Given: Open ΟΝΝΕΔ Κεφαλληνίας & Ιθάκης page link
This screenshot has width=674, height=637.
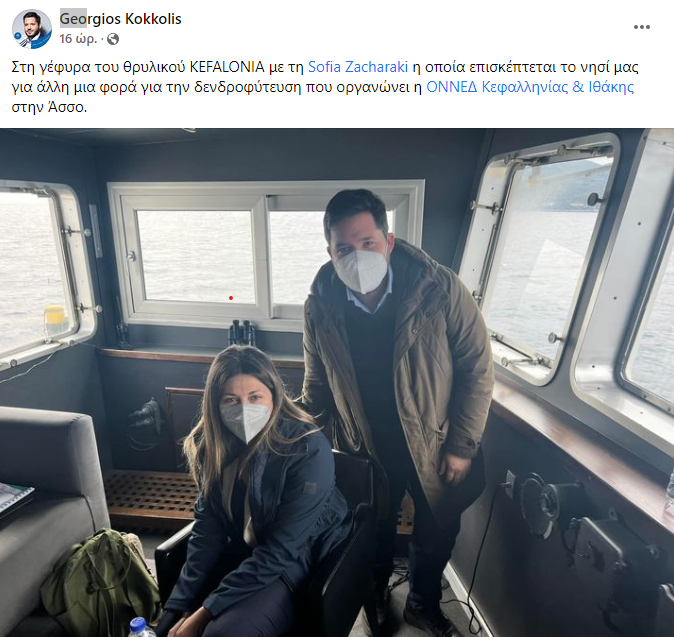Looking at the screenshot, I should 530,87.
